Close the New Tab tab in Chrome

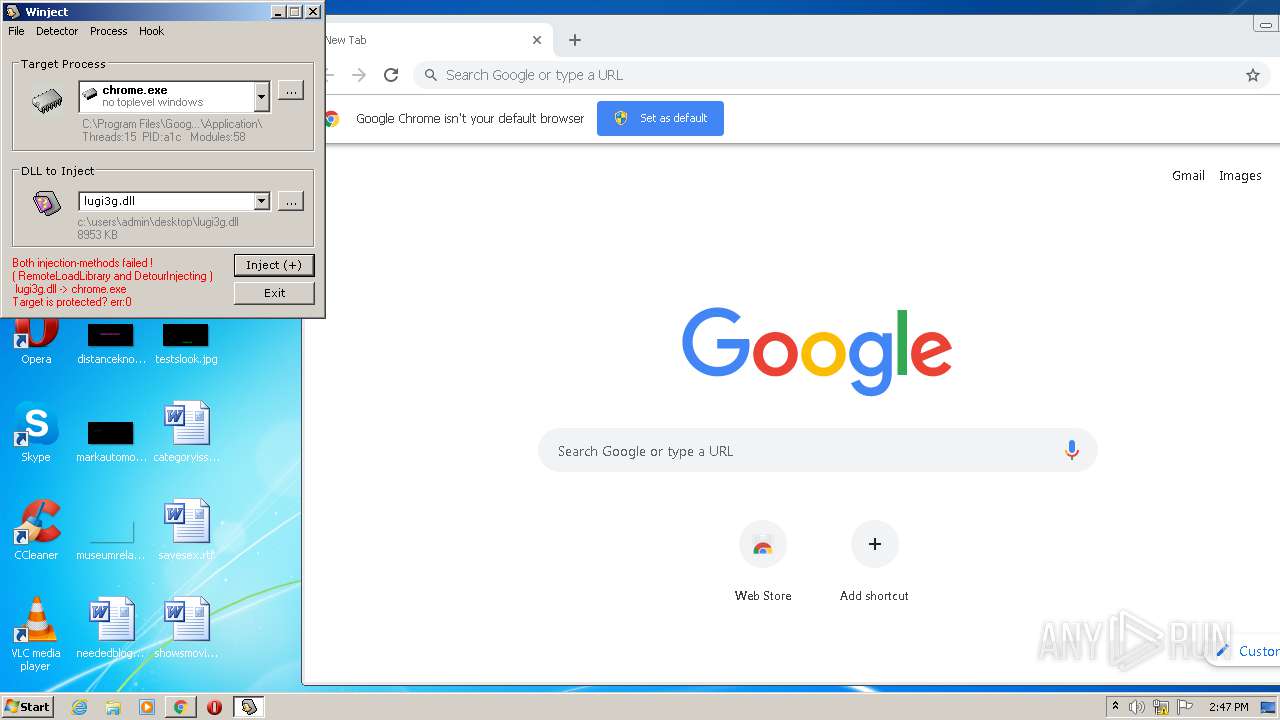[x=537, y=40]
